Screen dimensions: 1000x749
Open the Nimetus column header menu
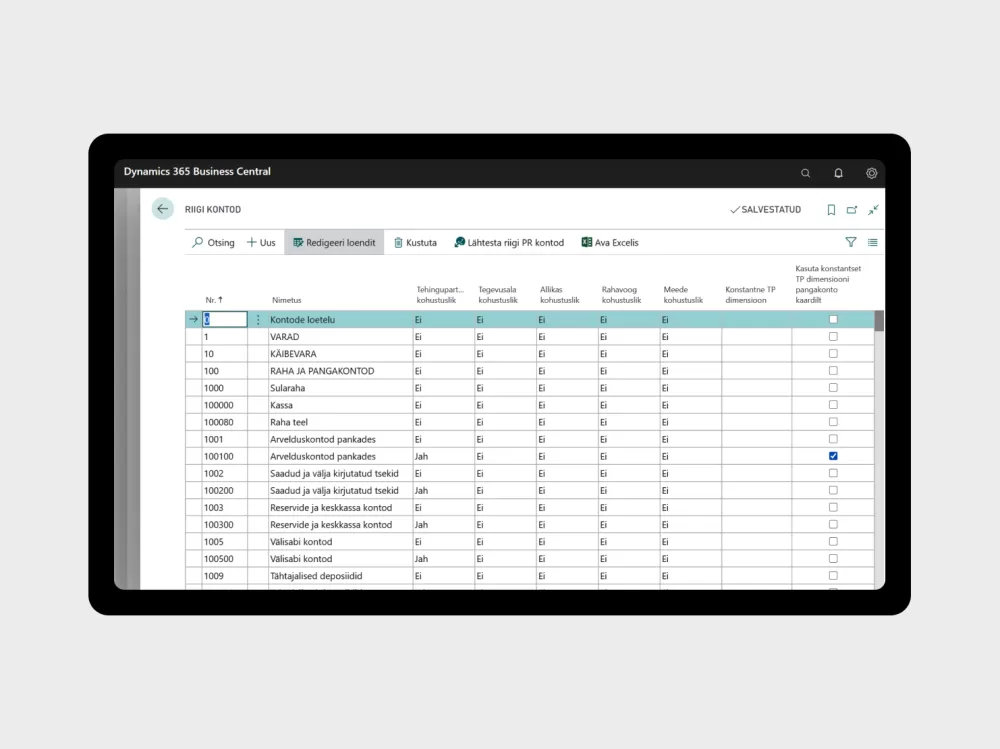pos(286,300)
